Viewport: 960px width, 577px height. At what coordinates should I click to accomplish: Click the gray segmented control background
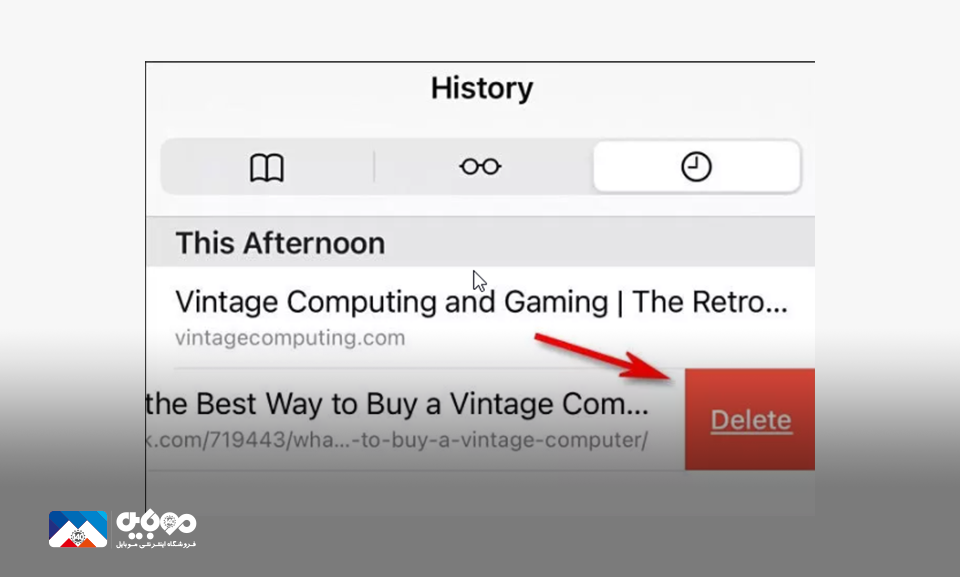click(481, 167)
